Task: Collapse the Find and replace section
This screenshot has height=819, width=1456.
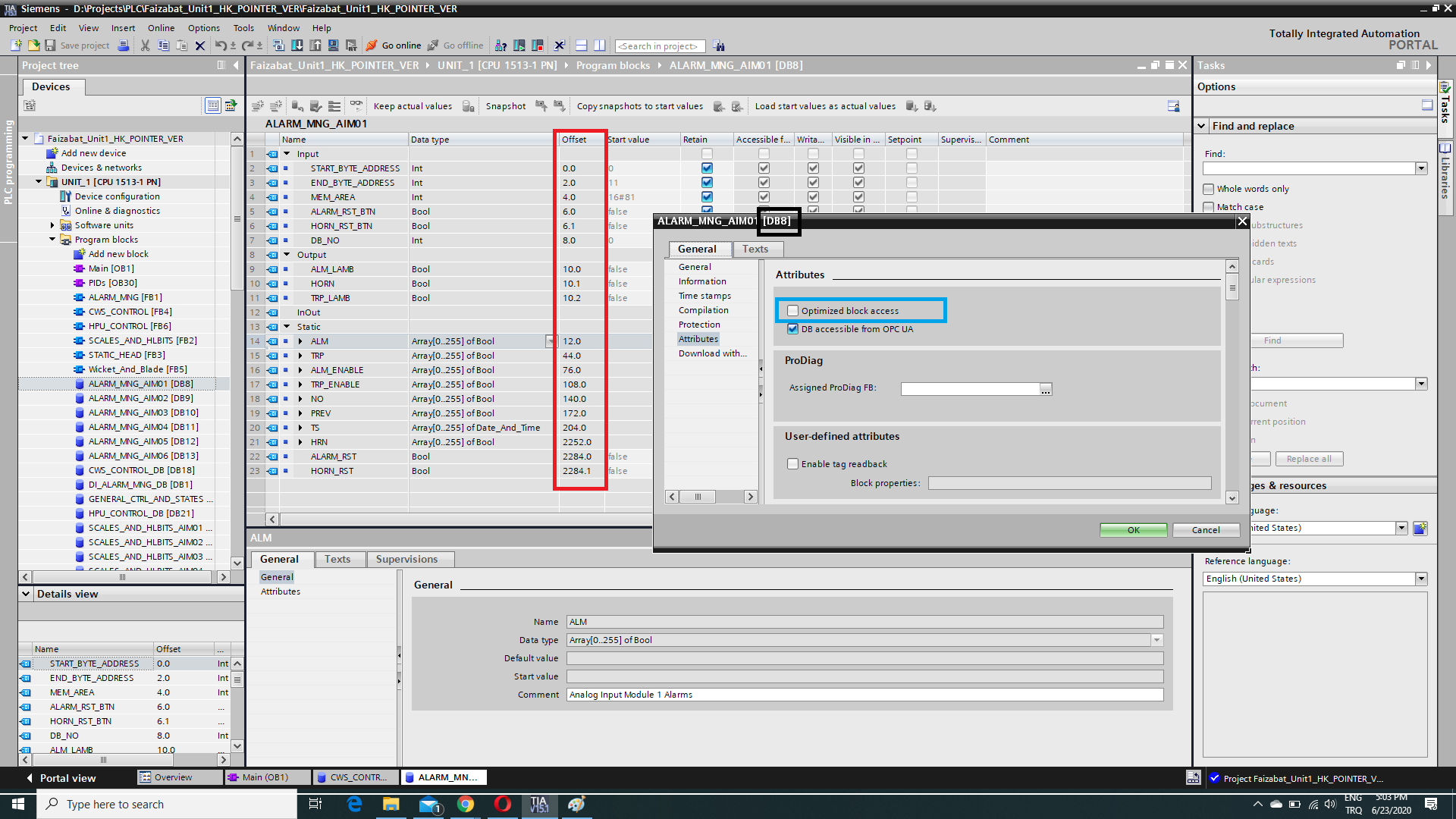Action: [1202, 126]
